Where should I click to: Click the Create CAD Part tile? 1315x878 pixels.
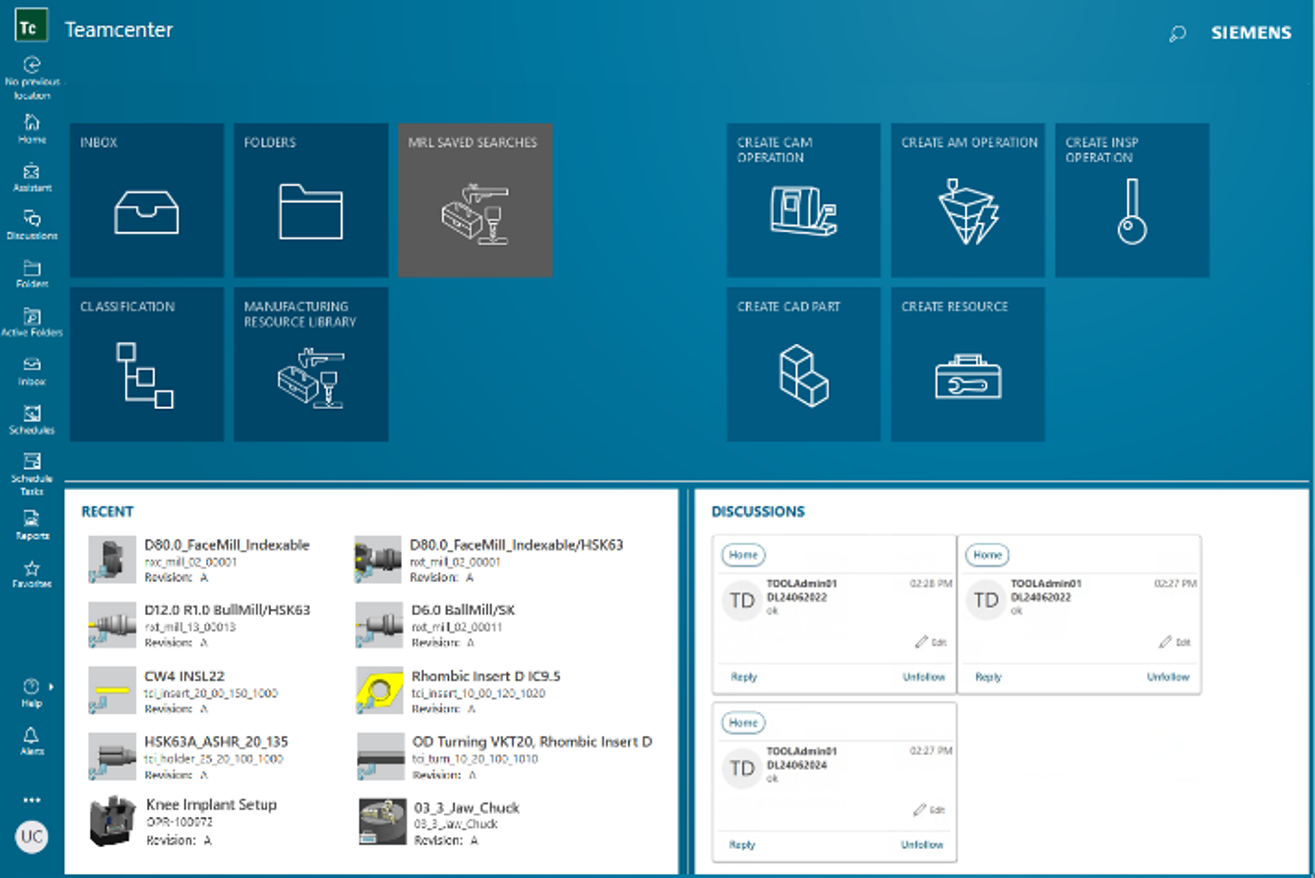(x=803, y=365)
